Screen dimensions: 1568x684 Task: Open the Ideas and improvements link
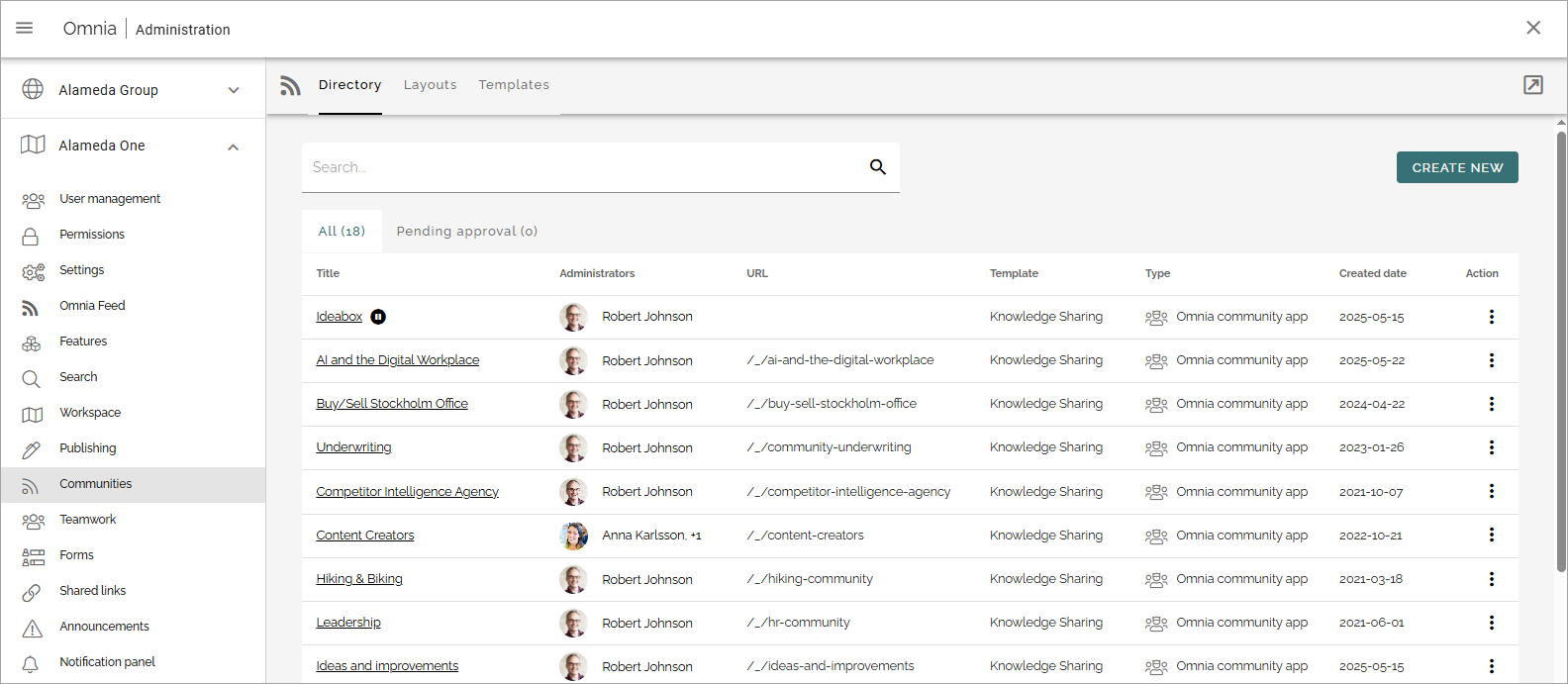[x=387, y=666]
